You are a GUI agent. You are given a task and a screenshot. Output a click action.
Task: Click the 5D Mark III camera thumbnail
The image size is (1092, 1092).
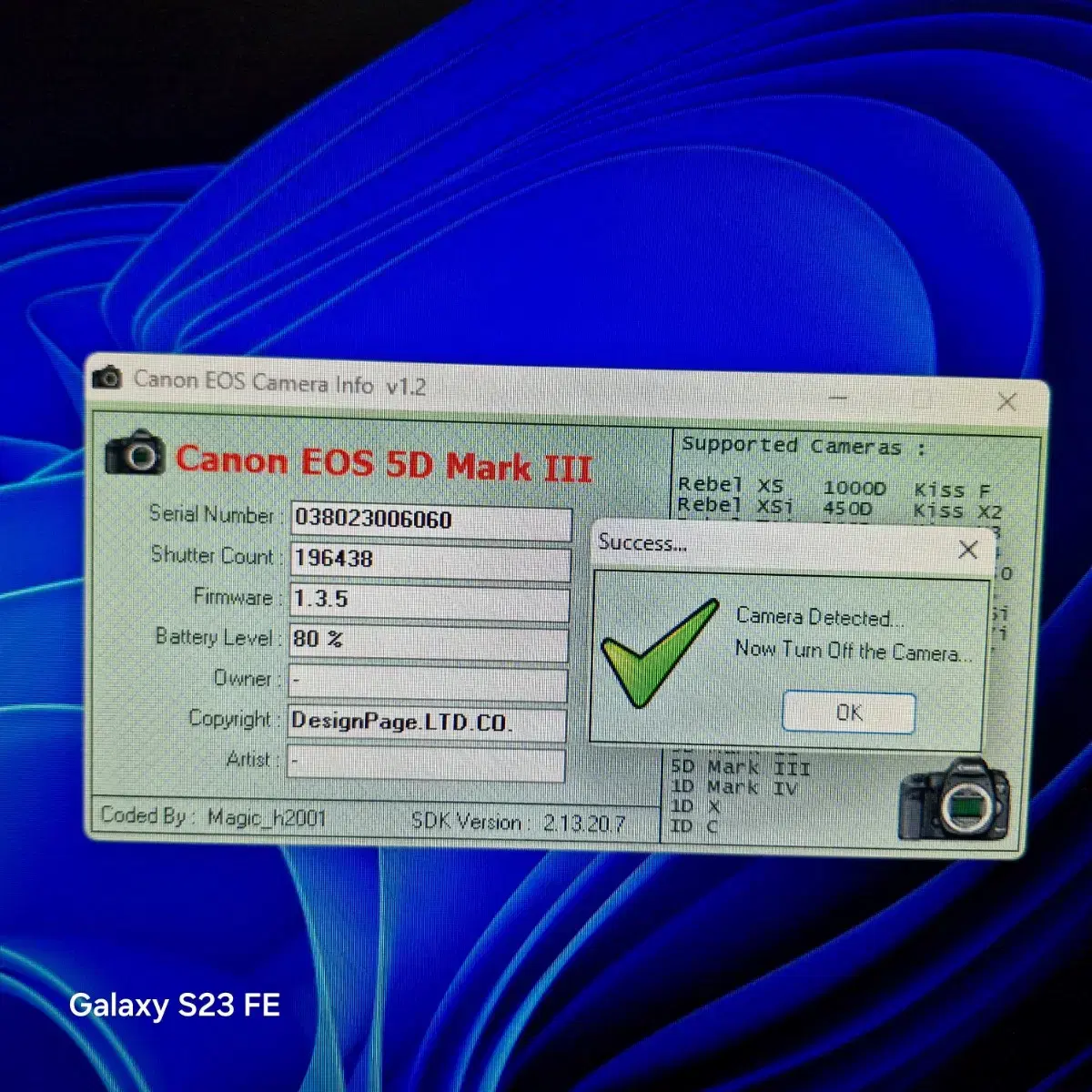pyautogui.click(x=955, y=798)
